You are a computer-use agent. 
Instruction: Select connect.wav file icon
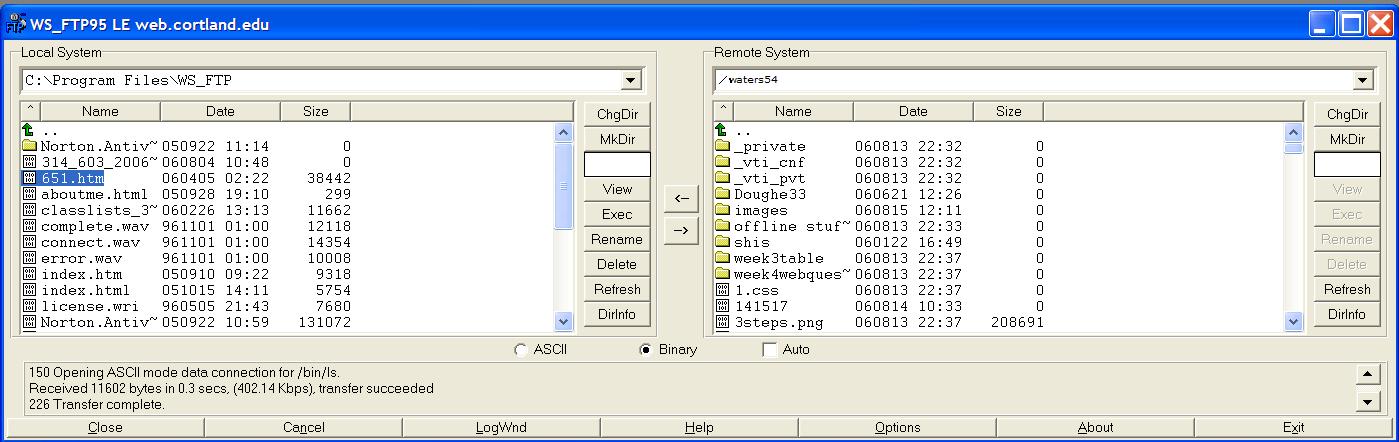[29, 242]
